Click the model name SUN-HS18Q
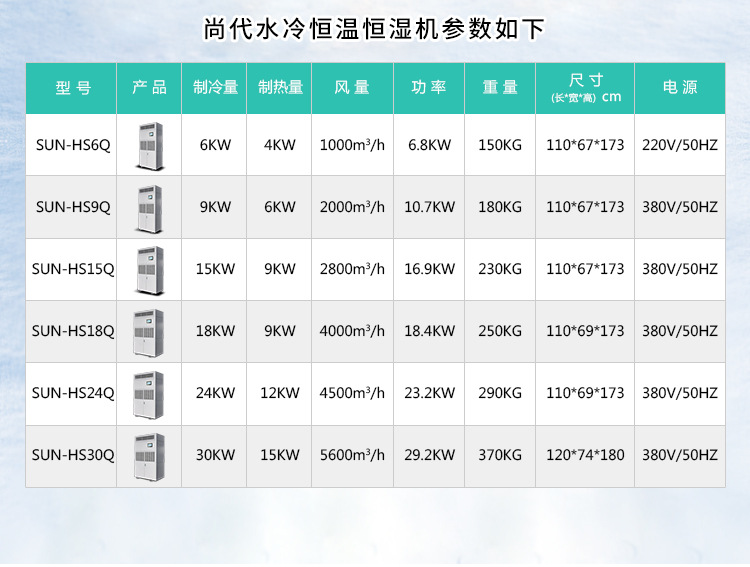Image resolution: width=750 pixels, height=567 pixels. pos(73,331)
